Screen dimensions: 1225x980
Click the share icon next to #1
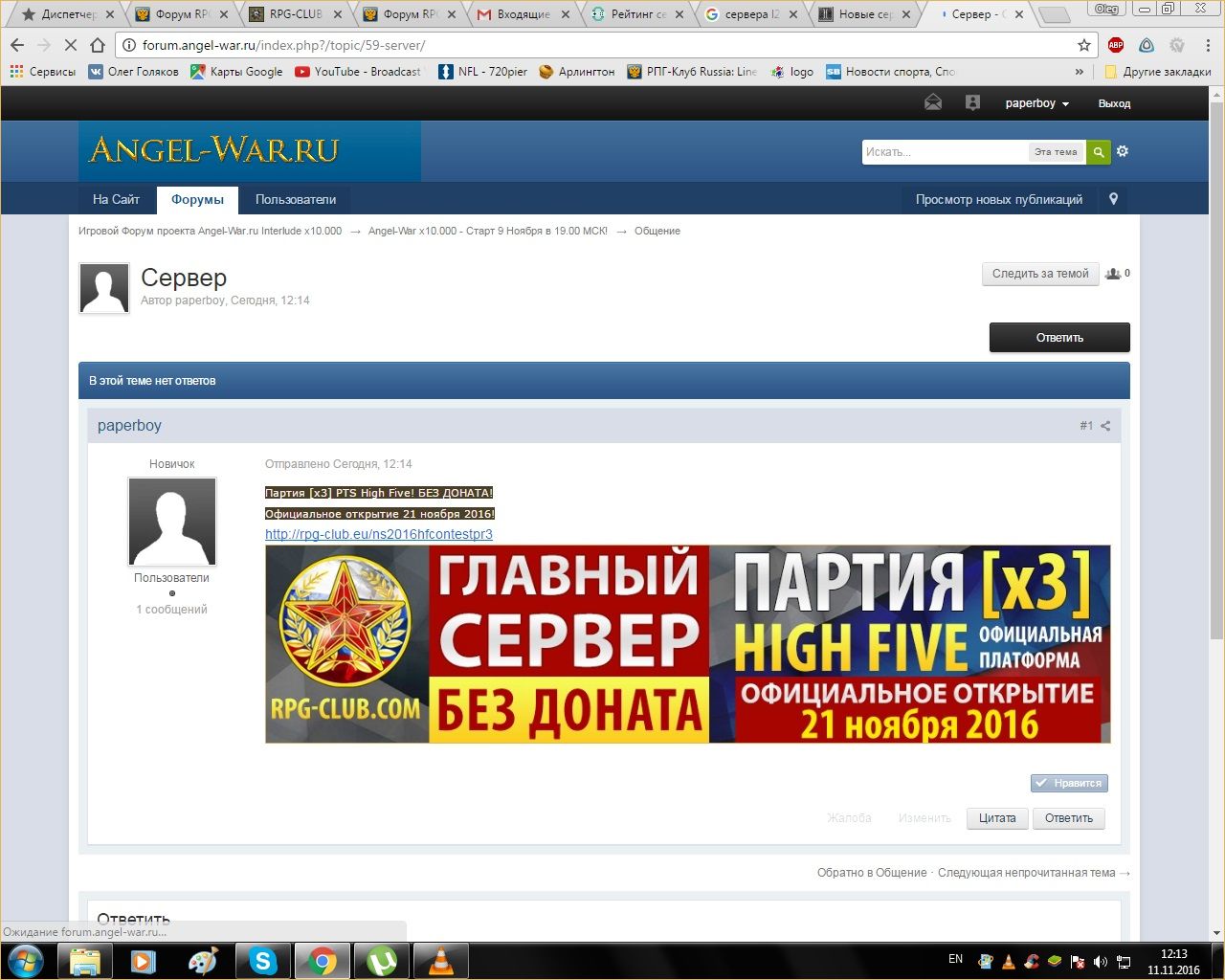[x=1105, y=426]
